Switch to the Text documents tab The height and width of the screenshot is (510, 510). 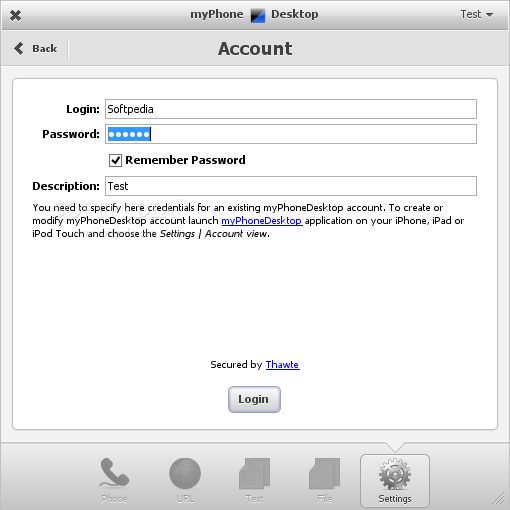[255, 480]
